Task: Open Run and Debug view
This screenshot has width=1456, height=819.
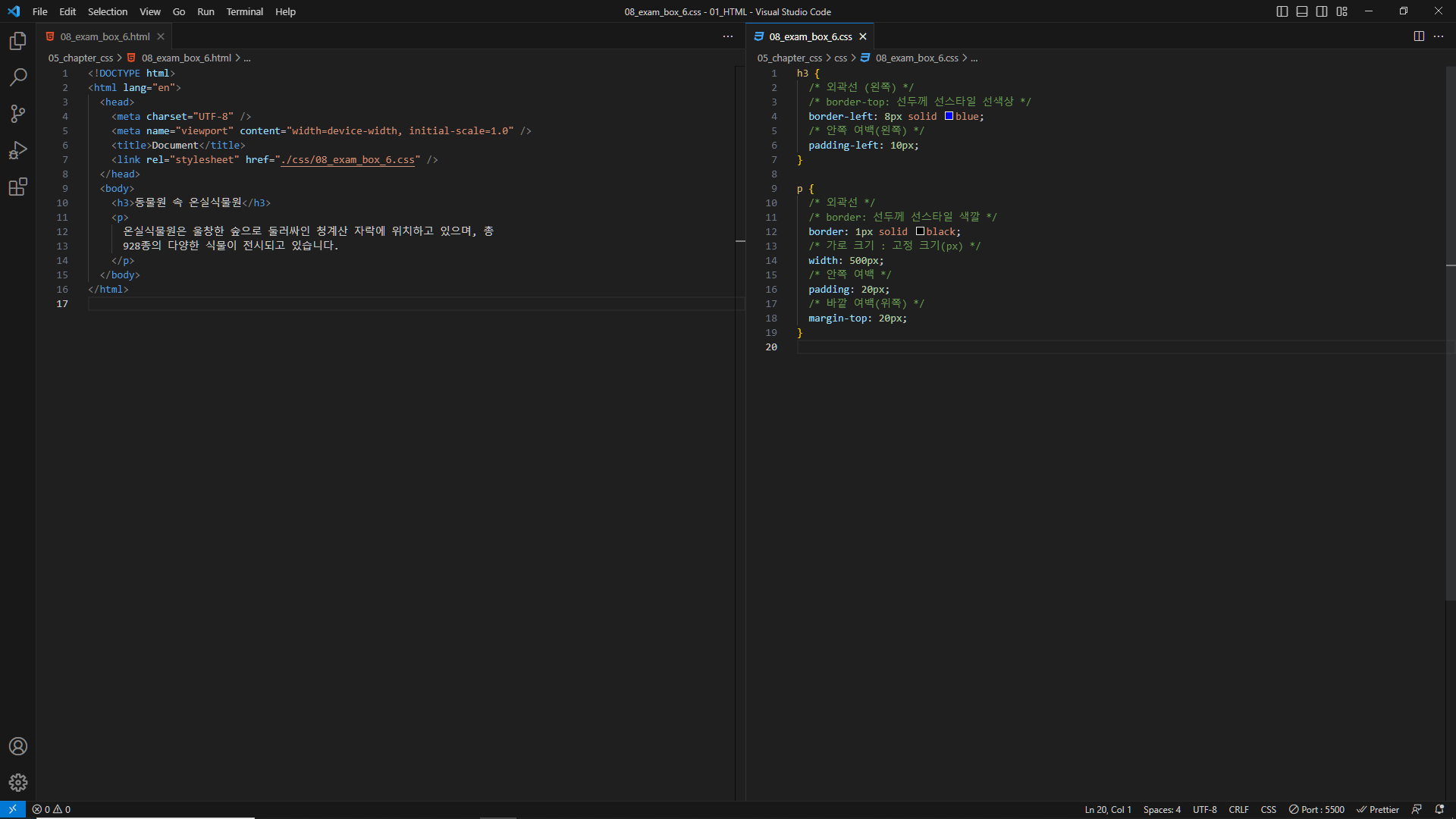Action: click(x=18, y=150)
